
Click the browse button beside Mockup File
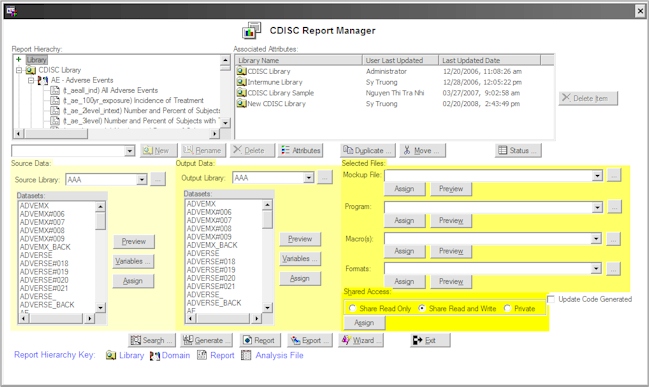click(614, 175)
